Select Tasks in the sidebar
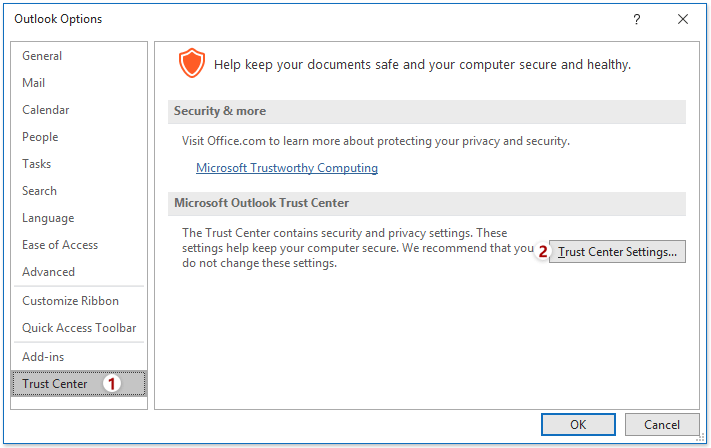Viewport: 711px width, 448px height. pyautogui.click(x=37, y=164)
